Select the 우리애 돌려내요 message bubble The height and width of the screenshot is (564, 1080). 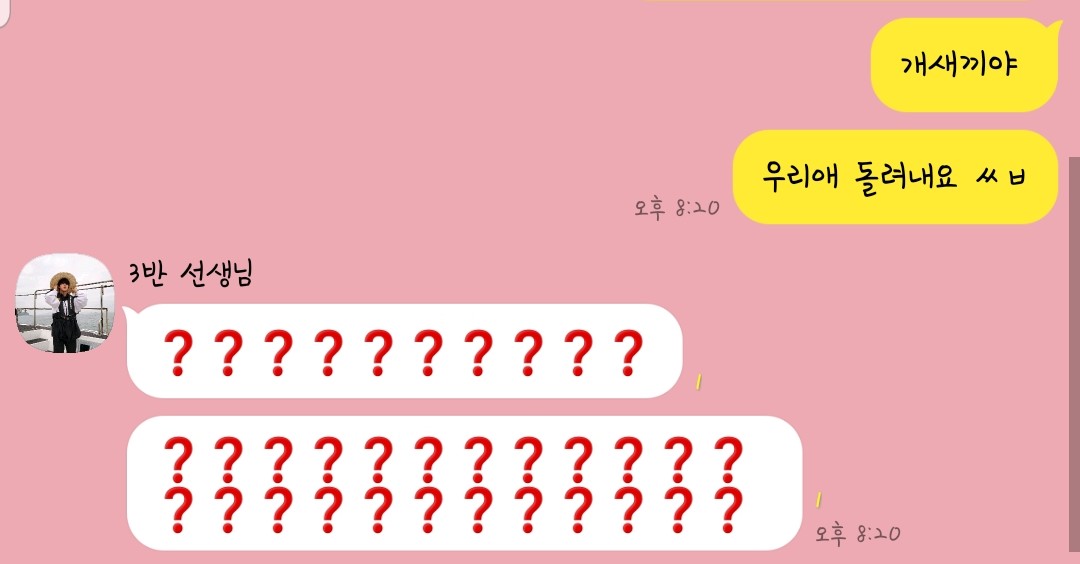pyautogui.click(x=895, y=177)
